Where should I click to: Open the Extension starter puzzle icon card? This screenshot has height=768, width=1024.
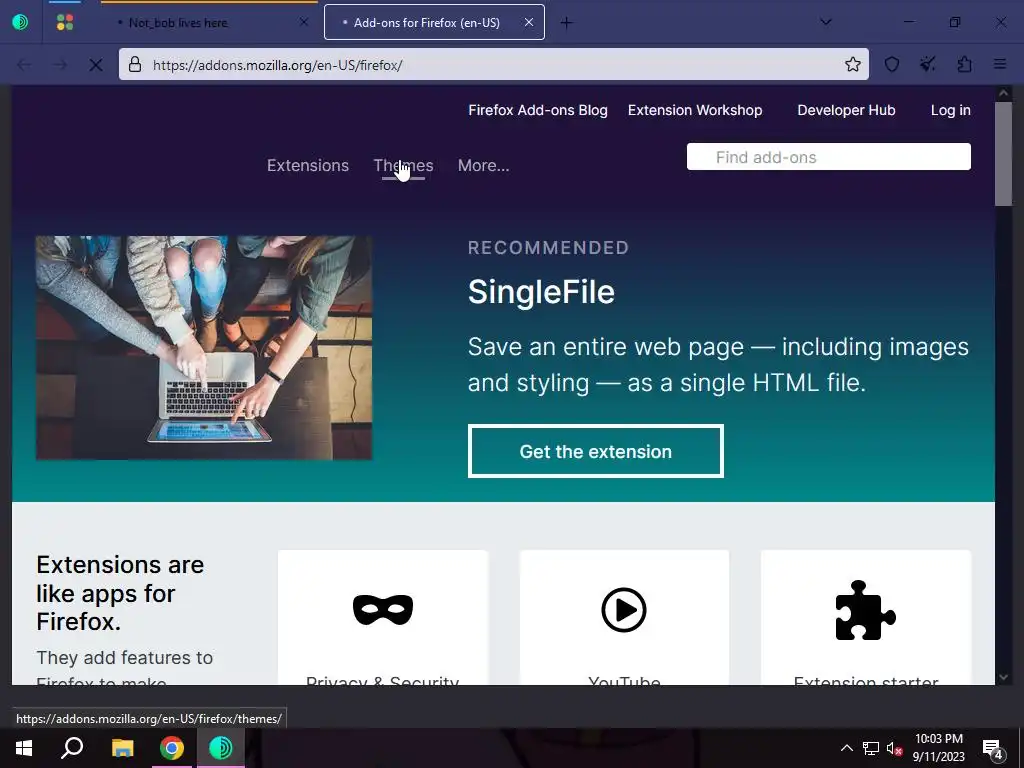pyautogui.click(x=866, y=617)
